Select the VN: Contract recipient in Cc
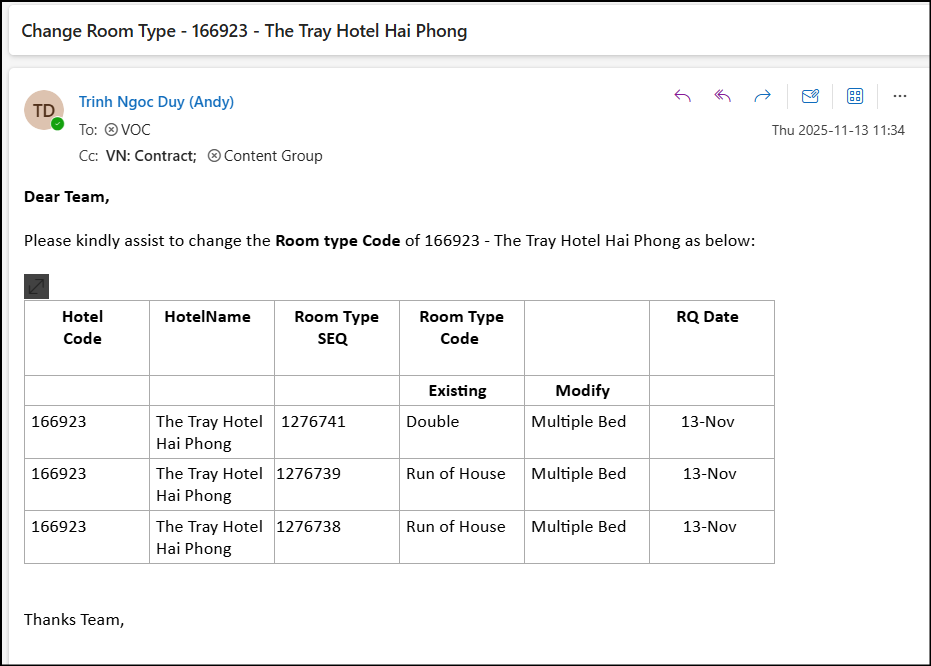The width and height of the screenshot is (931, 666). [x=151, y=156]
